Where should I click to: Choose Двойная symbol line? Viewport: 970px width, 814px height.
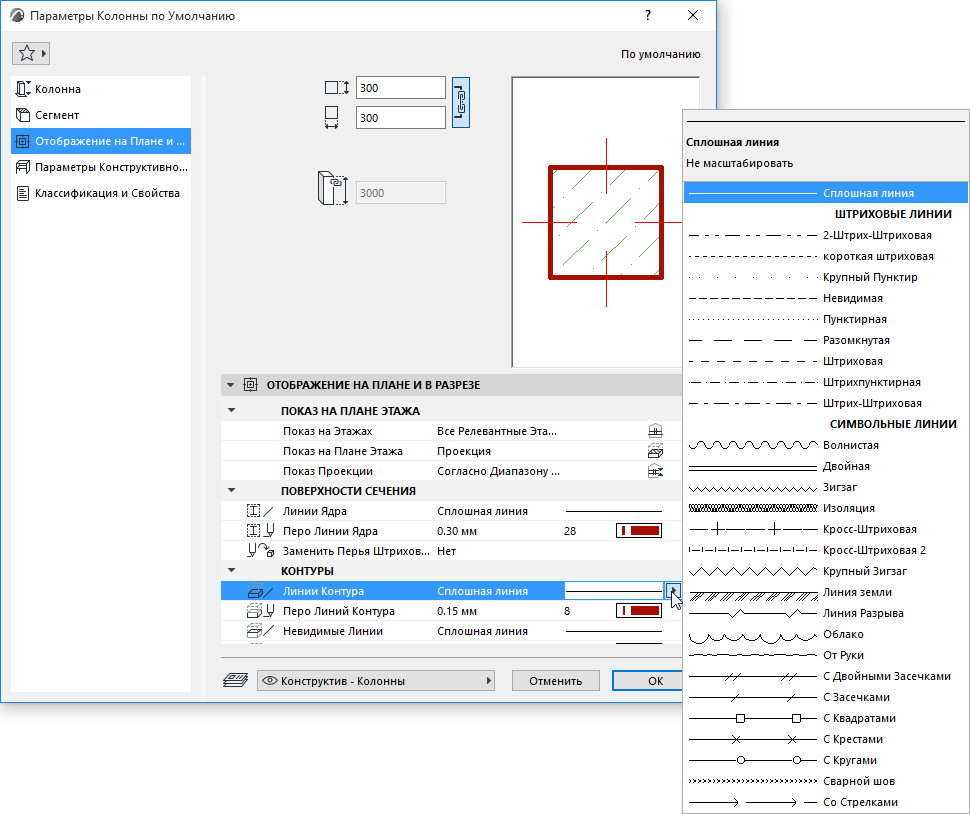tap(826, 466)
